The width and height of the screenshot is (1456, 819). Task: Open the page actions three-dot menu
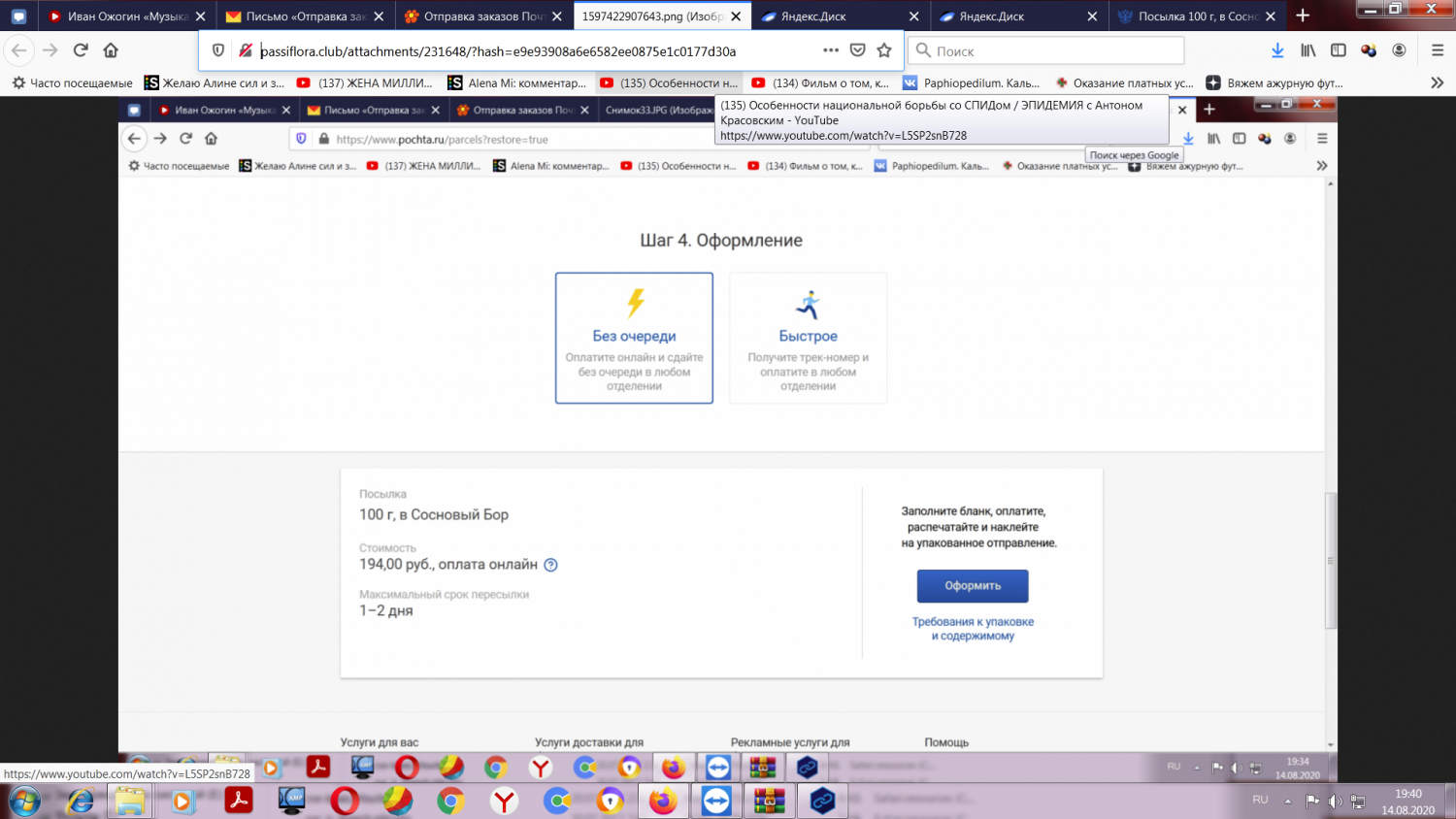point(831,50)
